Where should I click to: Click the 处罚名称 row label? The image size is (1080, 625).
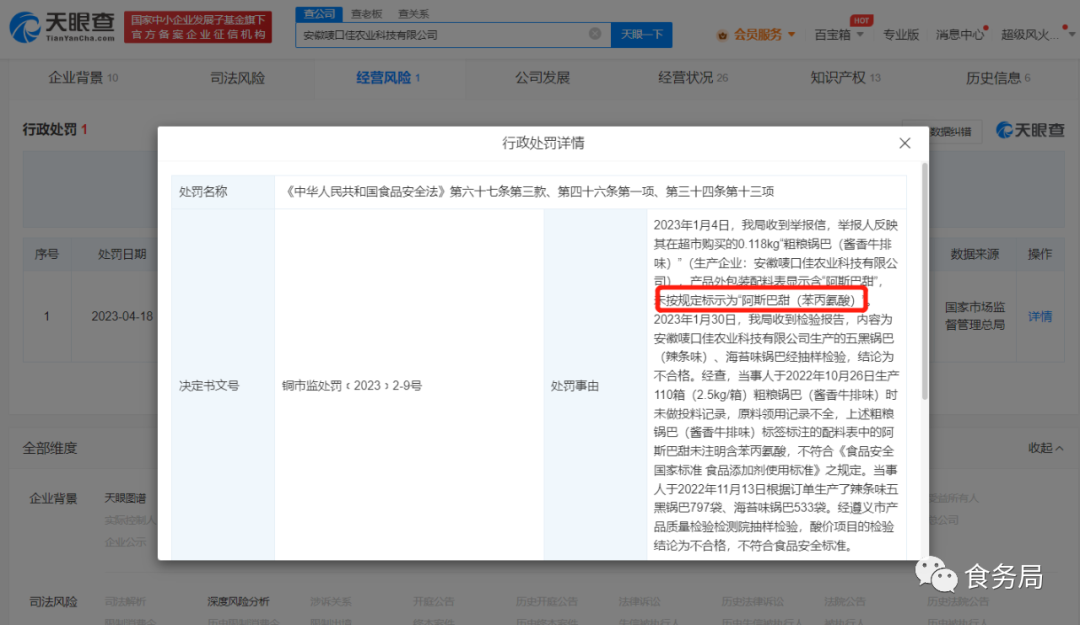coord(203,192)
